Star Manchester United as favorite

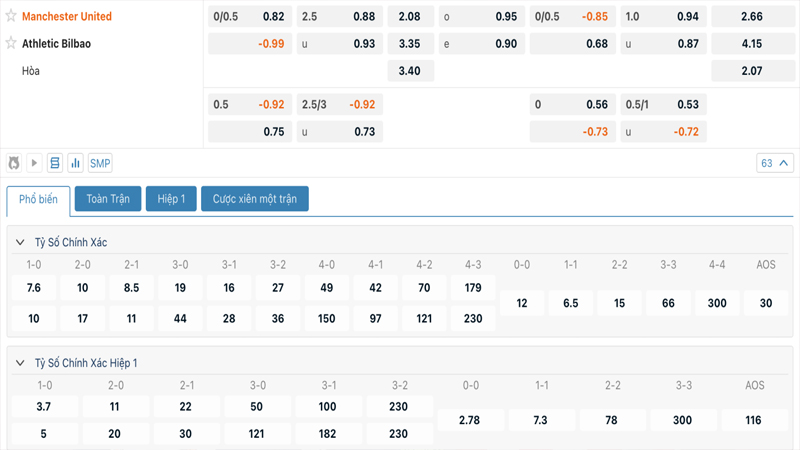click(12, 17)
